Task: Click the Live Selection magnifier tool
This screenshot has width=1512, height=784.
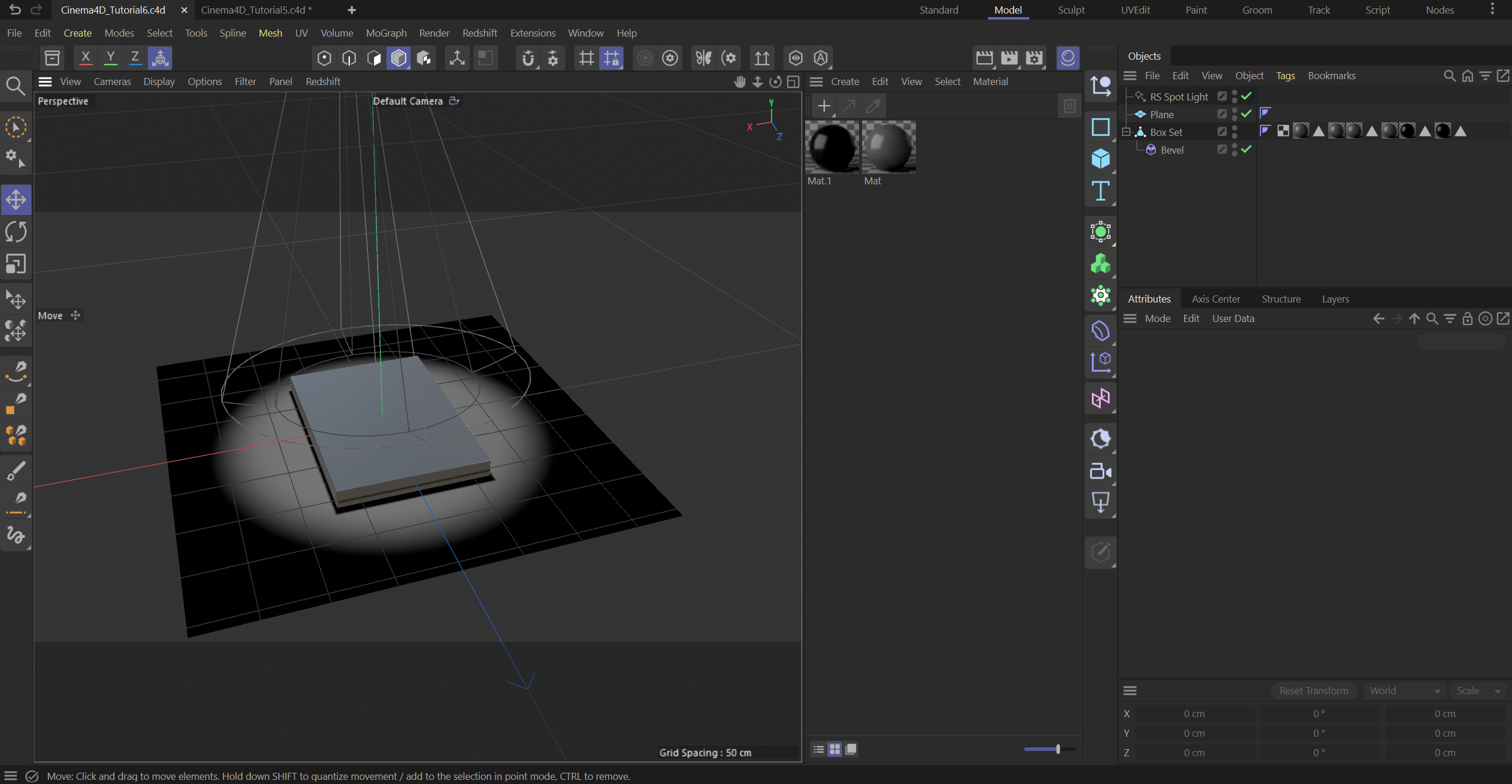Action: (x=15, y=86)
